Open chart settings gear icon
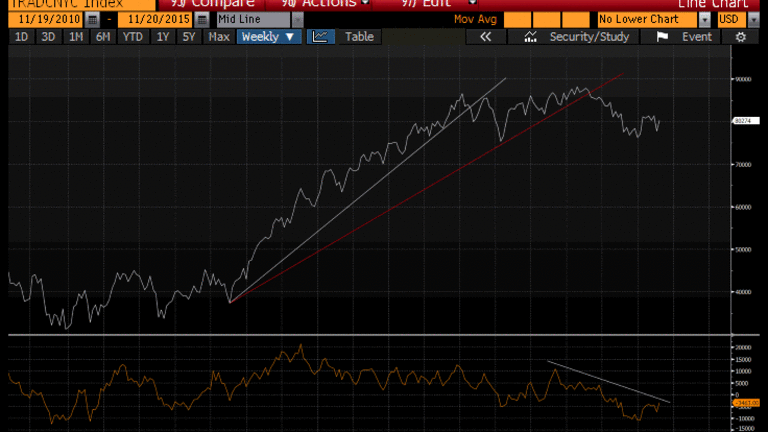The height and width of the screenshot is (432, 768). pyautogui.click(x=741, y=37)
